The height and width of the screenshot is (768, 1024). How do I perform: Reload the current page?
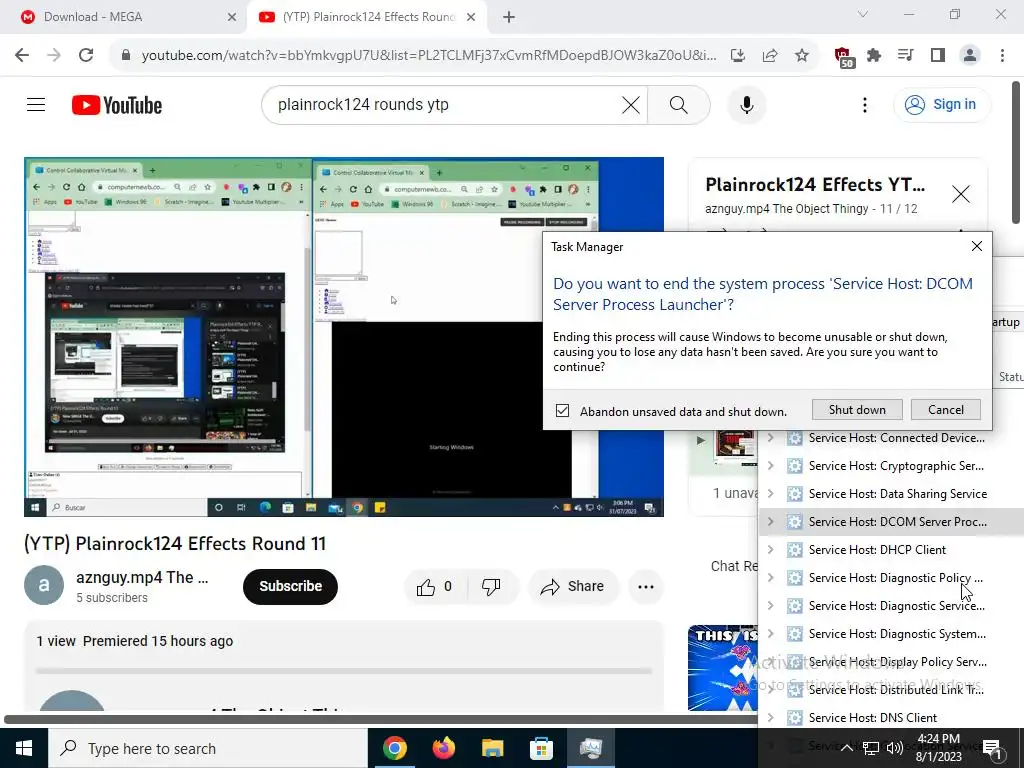pyautogui.click(x=86, y=55)
